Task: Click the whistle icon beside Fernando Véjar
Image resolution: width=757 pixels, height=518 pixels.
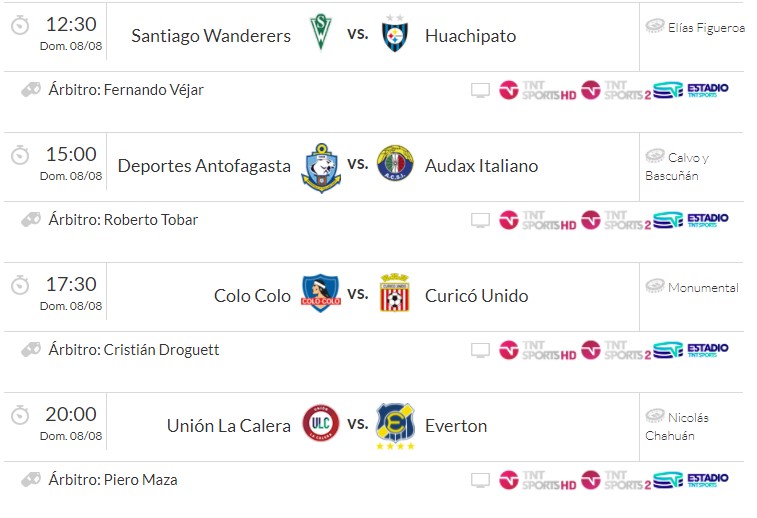Action: pos(31,90)
